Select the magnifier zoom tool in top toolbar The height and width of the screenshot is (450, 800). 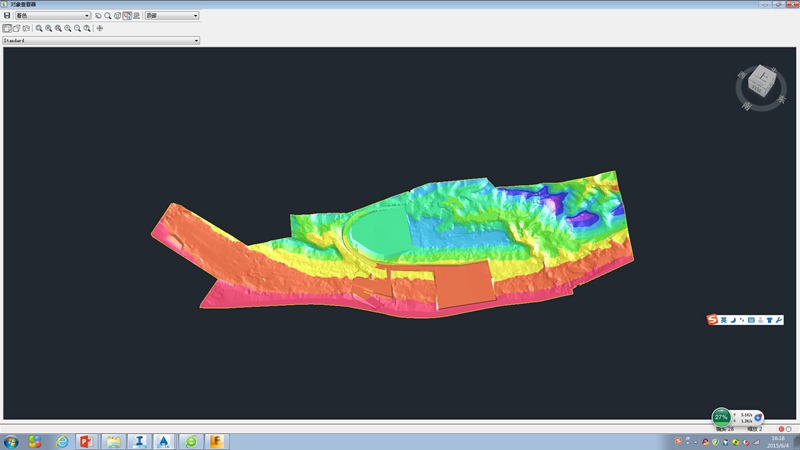108,16
